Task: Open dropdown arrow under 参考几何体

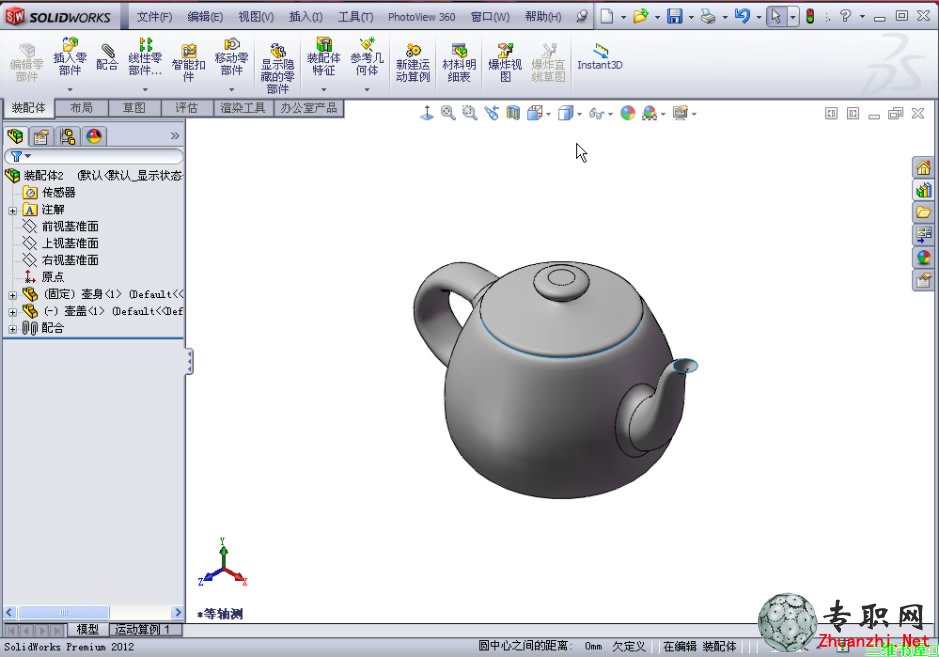Action: tap(366, 89)
